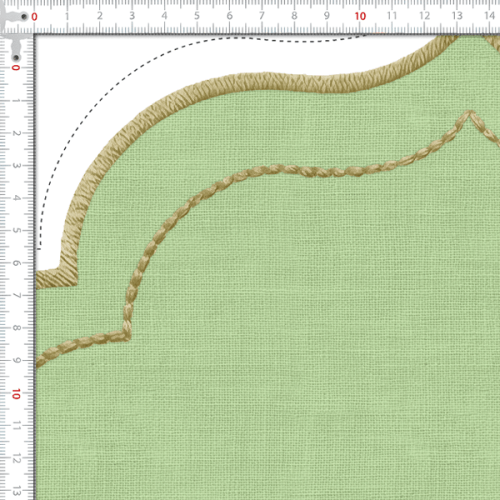Select the 5 mark on the top ruler
This screenshot has width=500, height=500.
[x=197, y=16]
